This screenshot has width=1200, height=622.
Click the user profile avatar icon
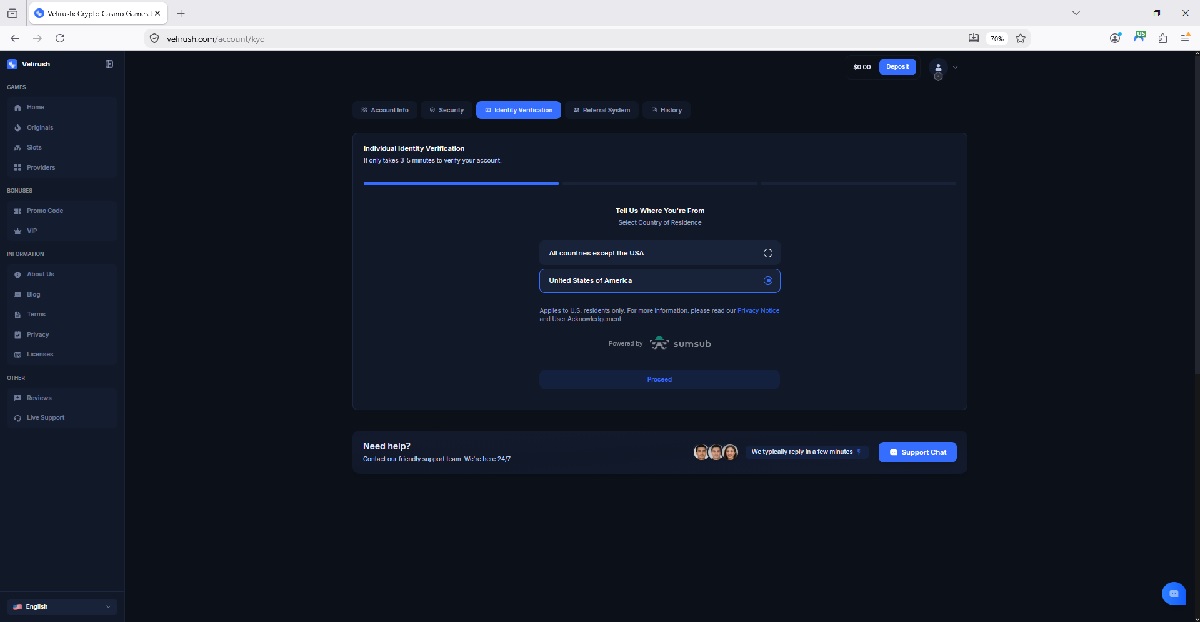[938, 68]
